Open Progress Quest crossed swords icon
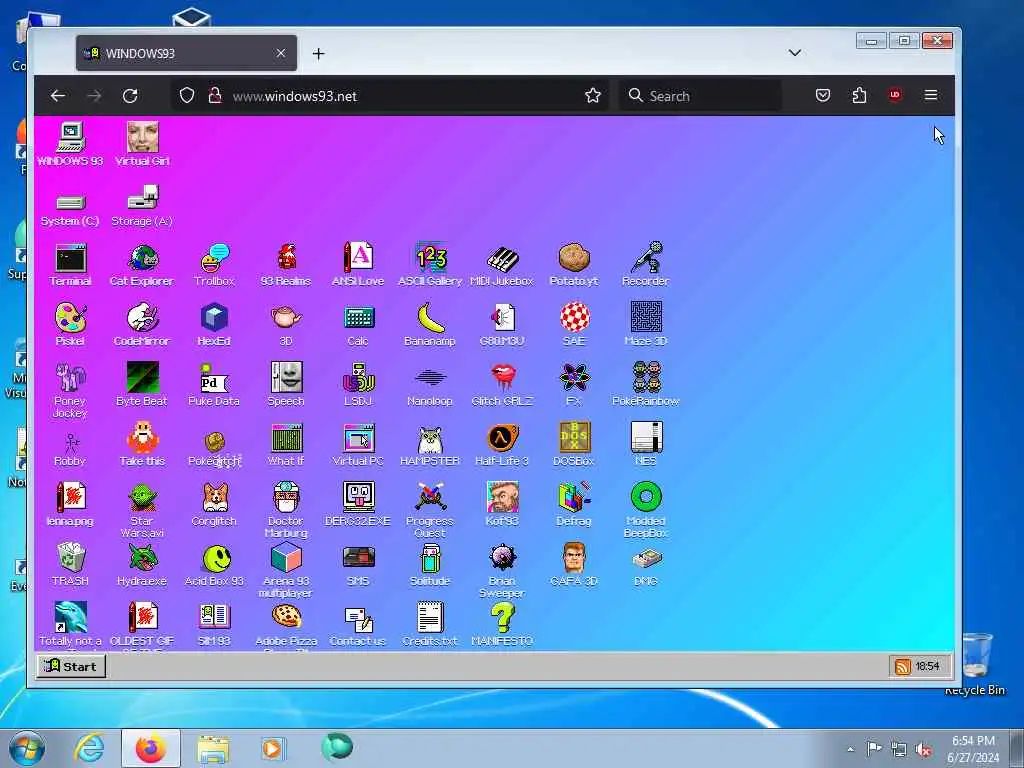 (x=430, y=510)
